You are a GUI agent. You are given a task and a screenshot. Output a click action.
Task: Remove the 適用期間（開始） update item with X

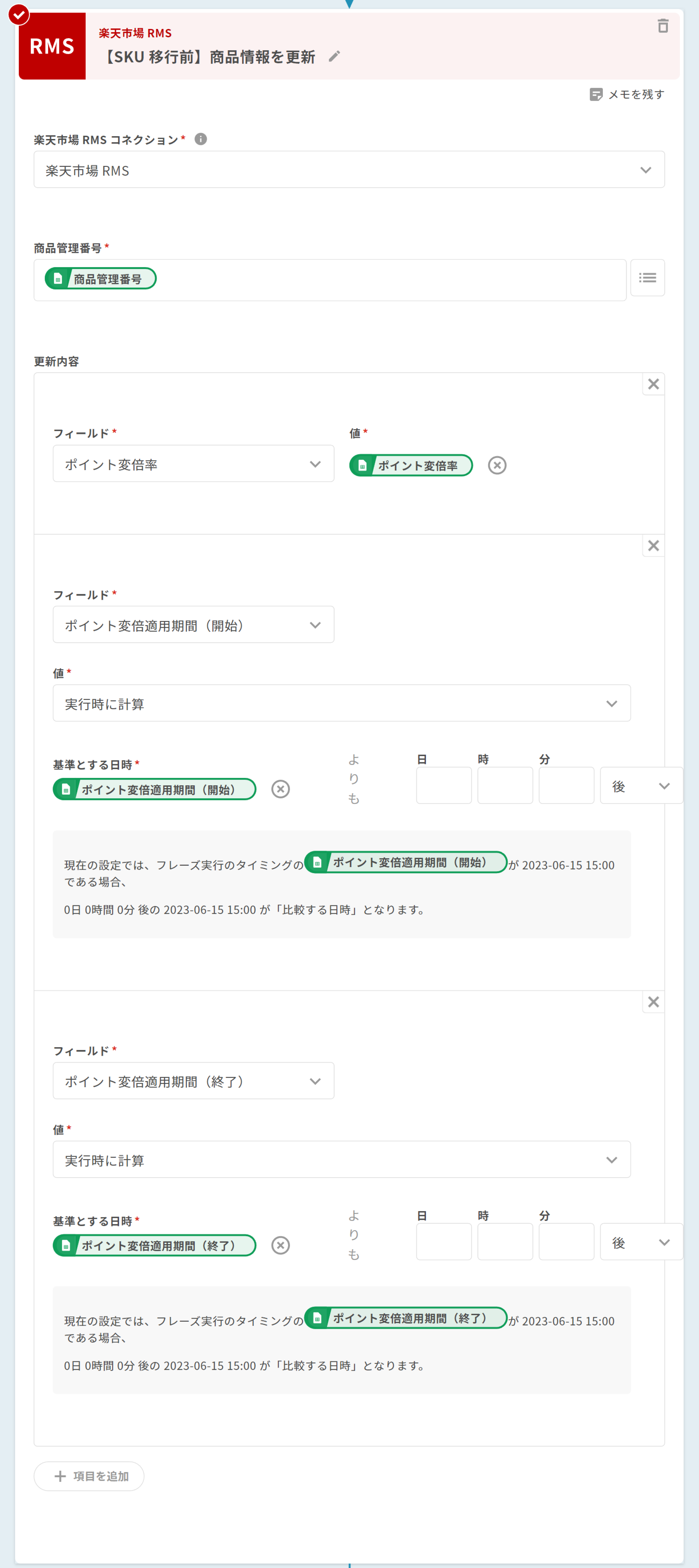(x=653, y=546)
